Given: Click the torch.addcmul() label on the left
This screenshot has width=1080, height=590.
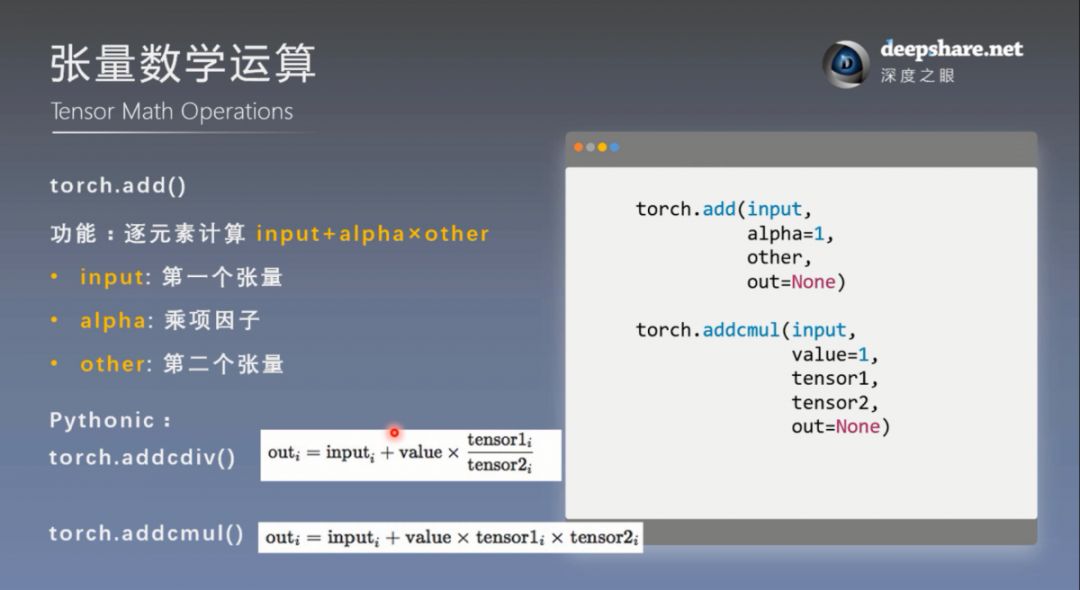Looking at the screenshot, I should [146, 534].
